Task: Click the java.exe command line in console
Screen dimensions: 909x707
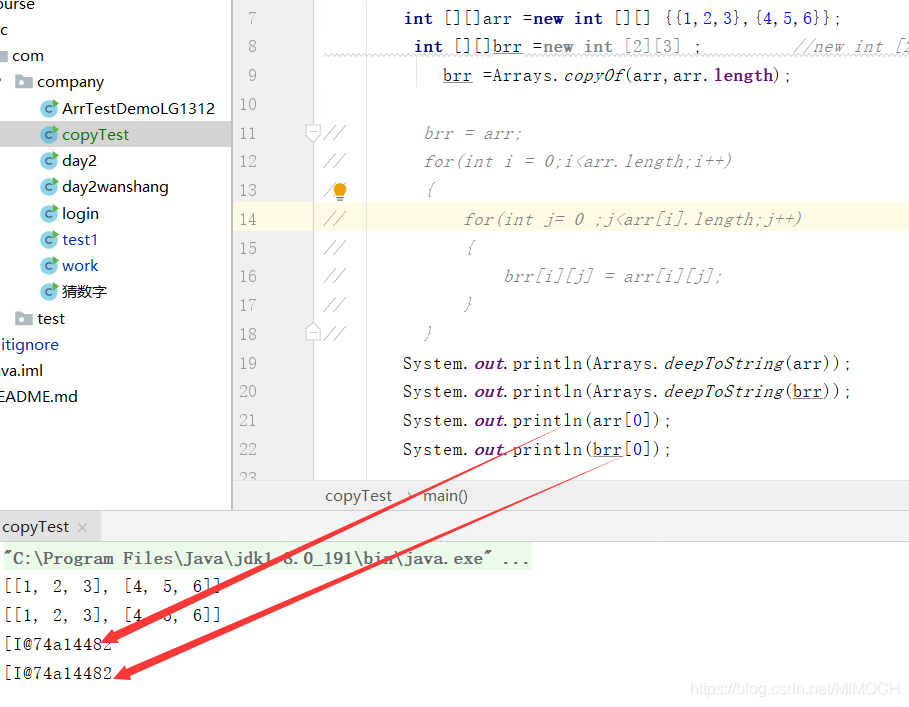Action: point(270,558)
